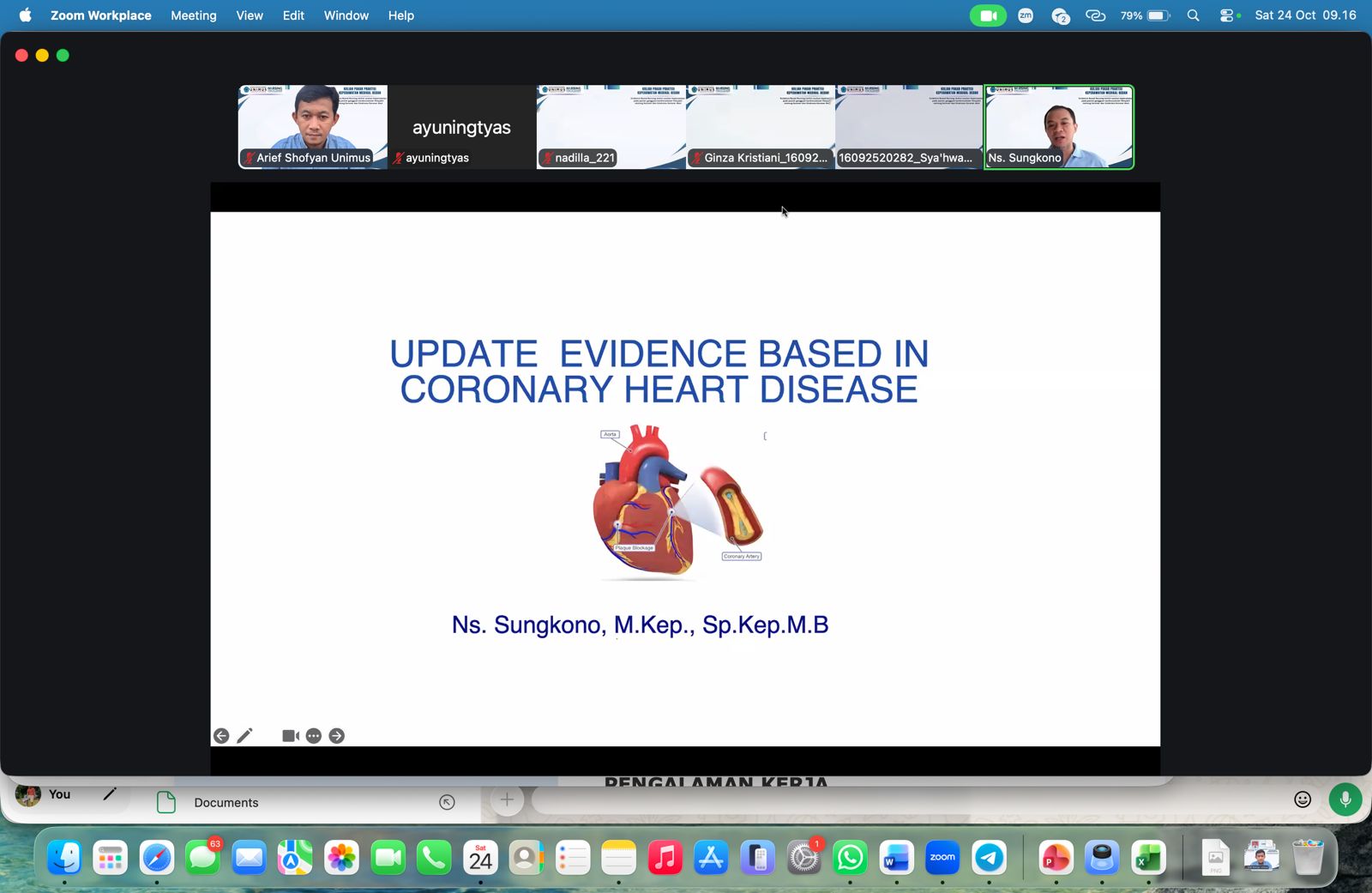Click the battery 79% status indicator
This screenshot has width=1372, height=893.
(1145, 15)
